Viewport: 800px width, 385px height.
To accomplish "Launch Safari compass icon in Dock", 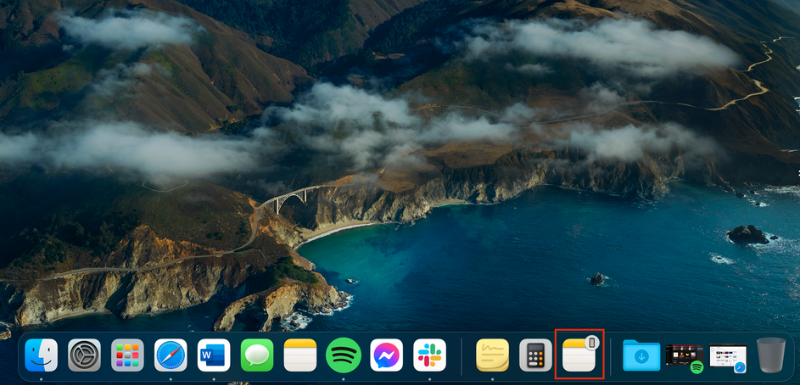I will [171, 355].
